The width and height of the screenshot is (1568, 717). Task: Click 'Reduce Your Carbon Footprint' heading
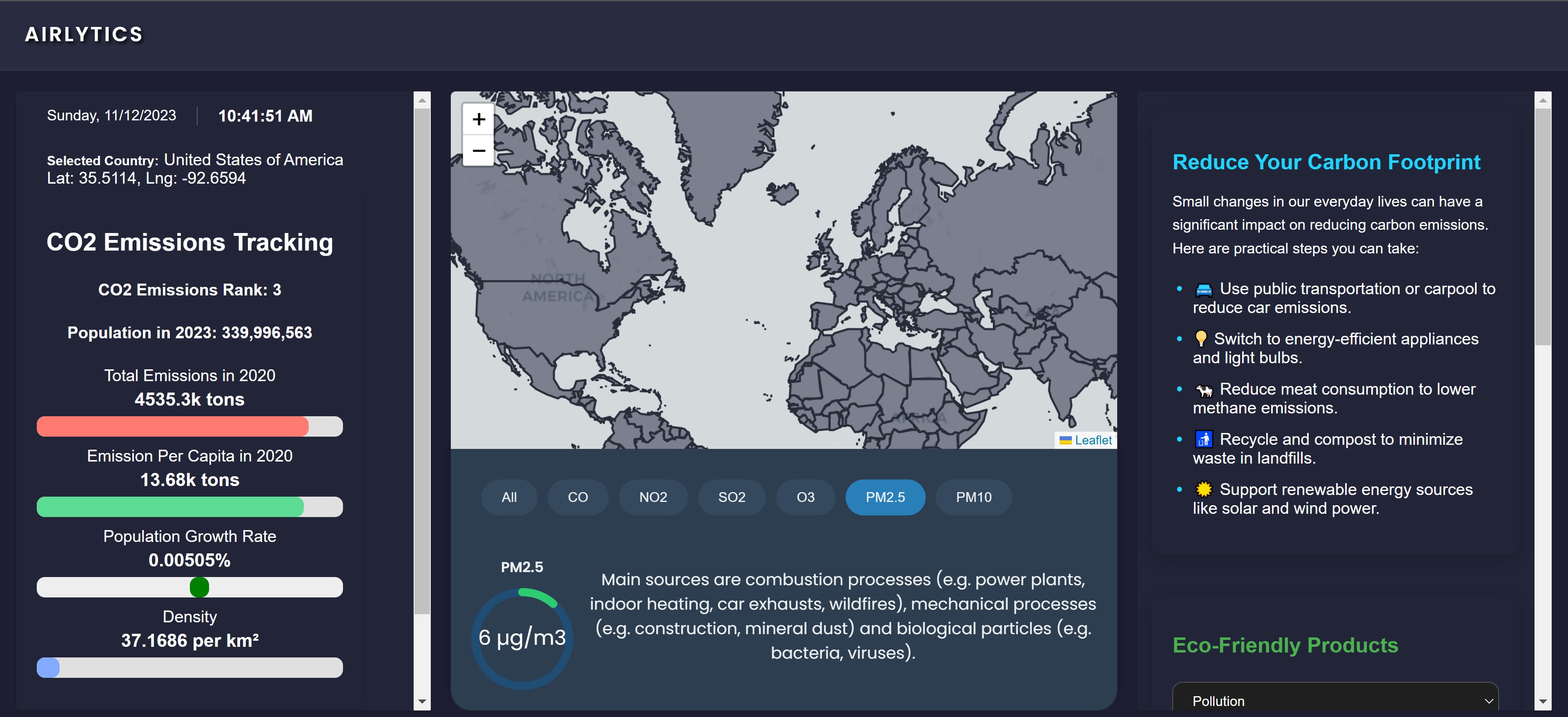pos(1326,162)
